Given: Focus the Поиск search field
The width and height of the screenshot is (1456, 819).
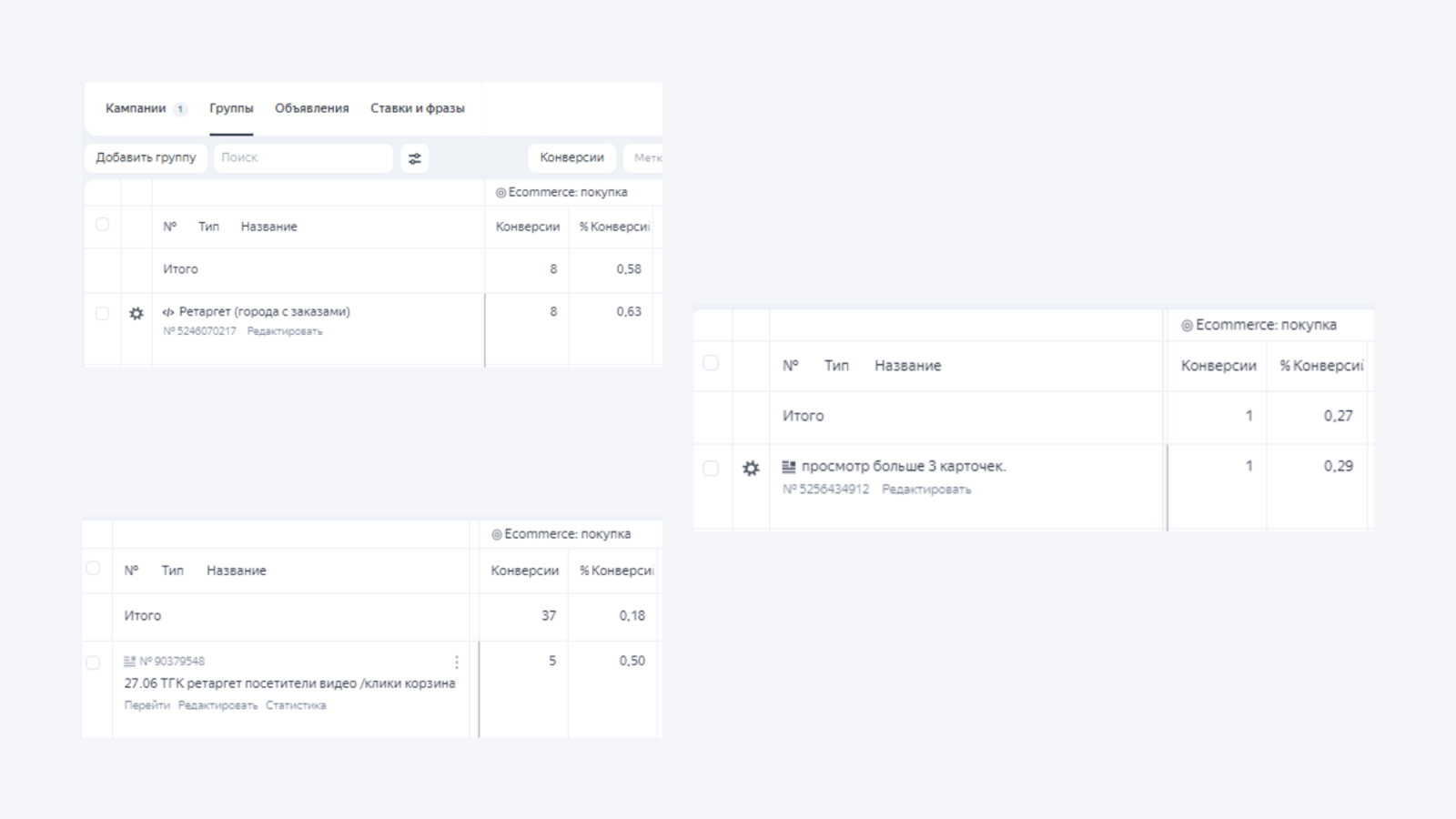Looking at the screenshot, I should coord(303,157).
